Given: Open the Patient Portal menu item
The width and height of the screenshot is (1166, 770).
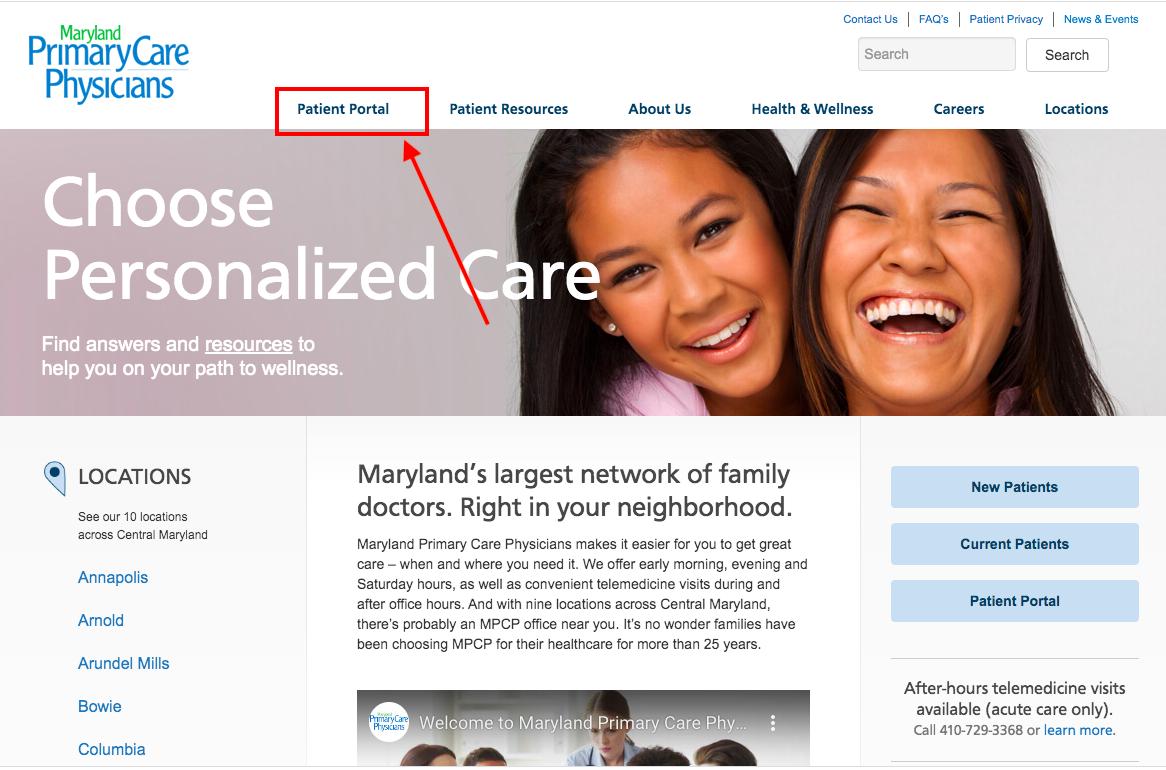Looking at the screenshot, I should [343, 109].
